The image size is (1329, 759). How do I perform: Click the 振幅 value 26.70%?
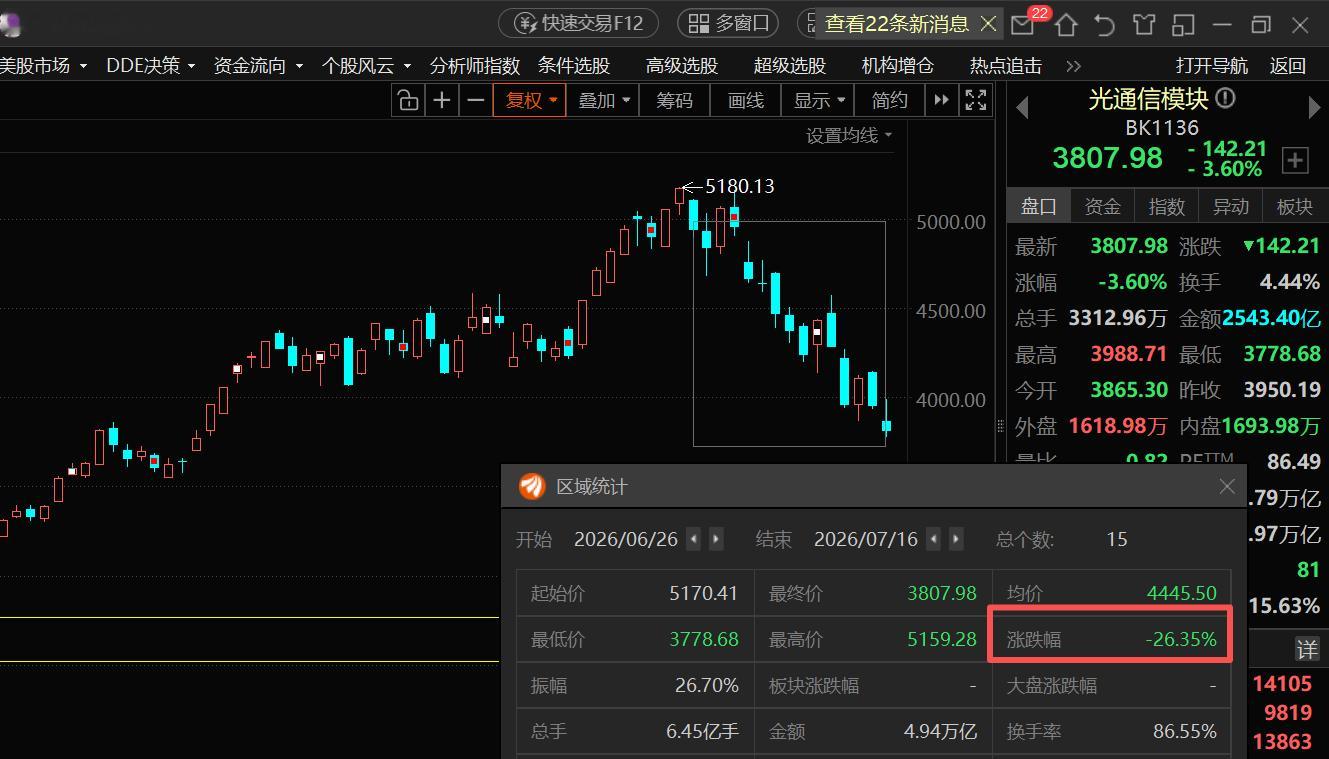pos(707,685)
